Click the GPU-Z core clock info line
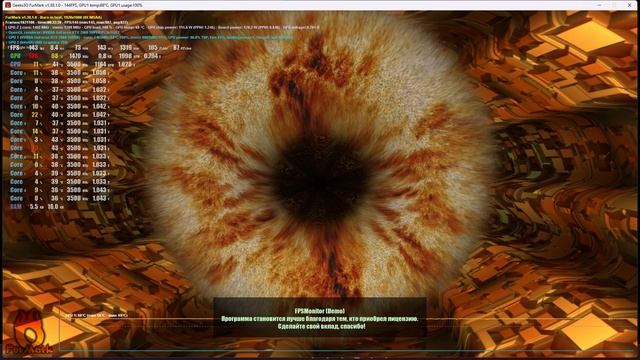 click(x=163, y=27)
